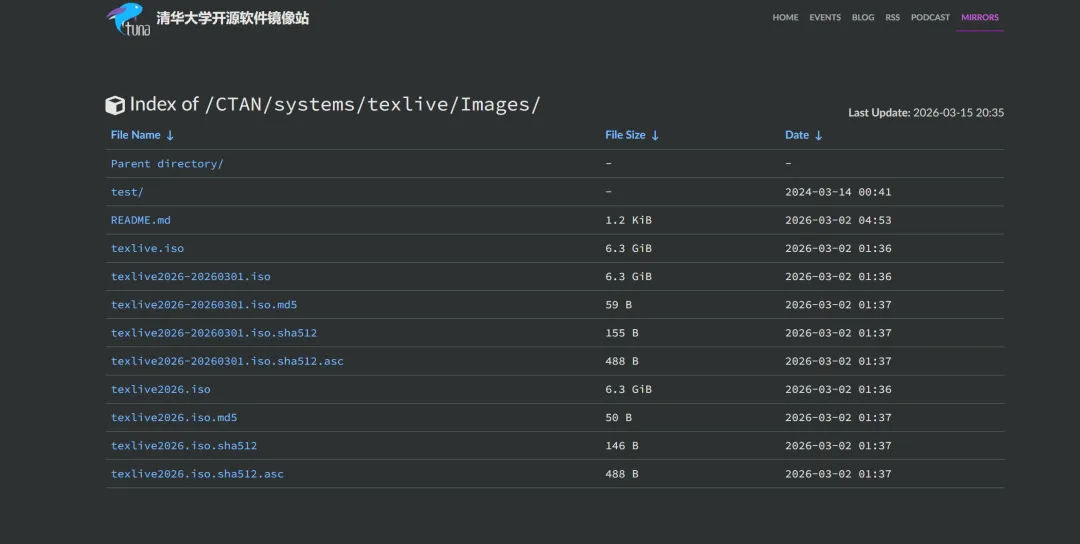Open the test/ folder
This screenshot has height=544, width=1080.
tap(127, 192)
